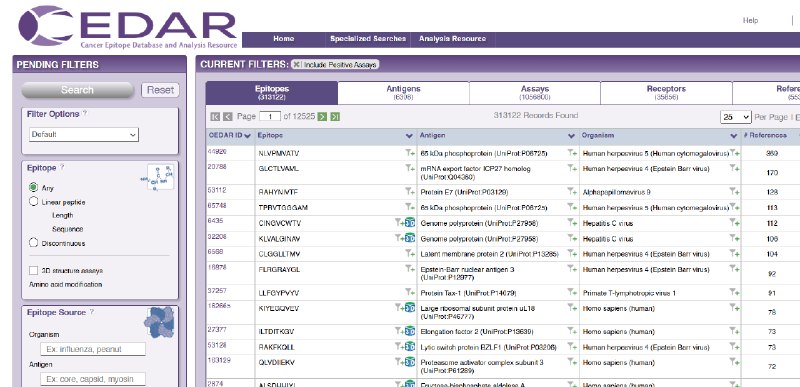
Task: Click epitope cell FLRGRAYGL
Action: point(336,273)
